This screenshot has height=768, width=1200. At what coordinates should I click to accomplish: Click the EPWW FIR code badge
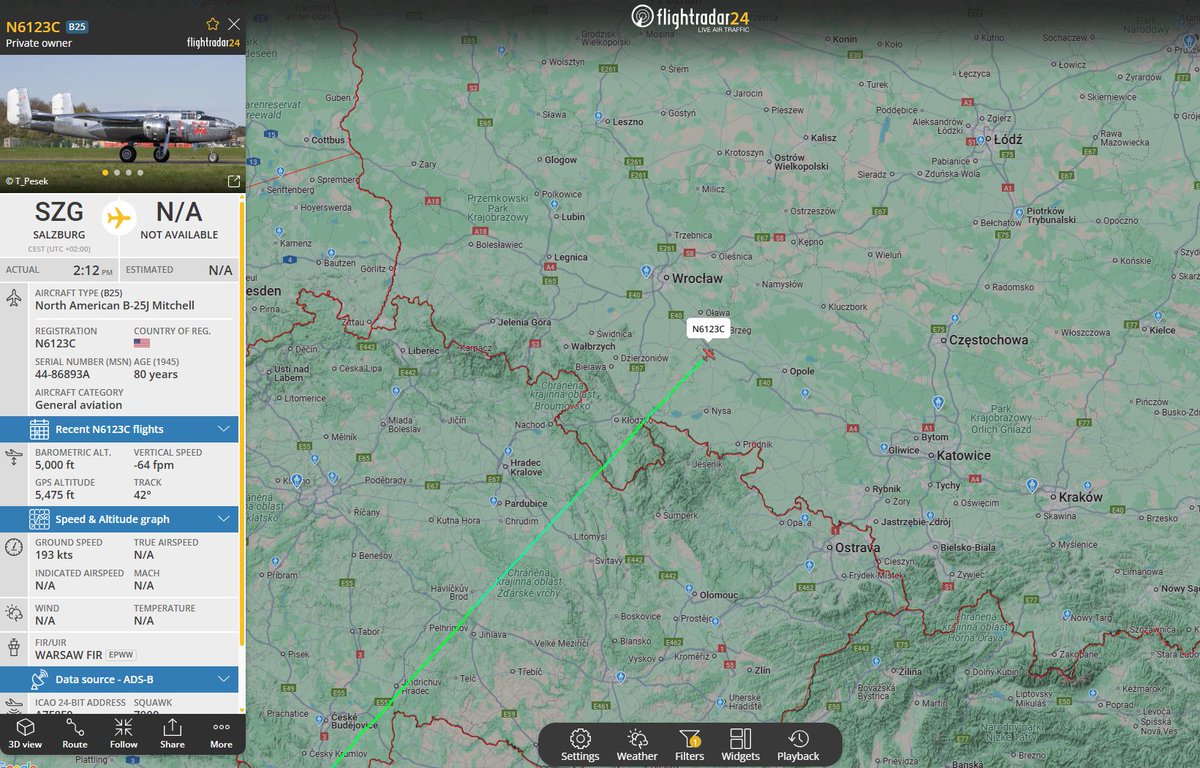120,655
